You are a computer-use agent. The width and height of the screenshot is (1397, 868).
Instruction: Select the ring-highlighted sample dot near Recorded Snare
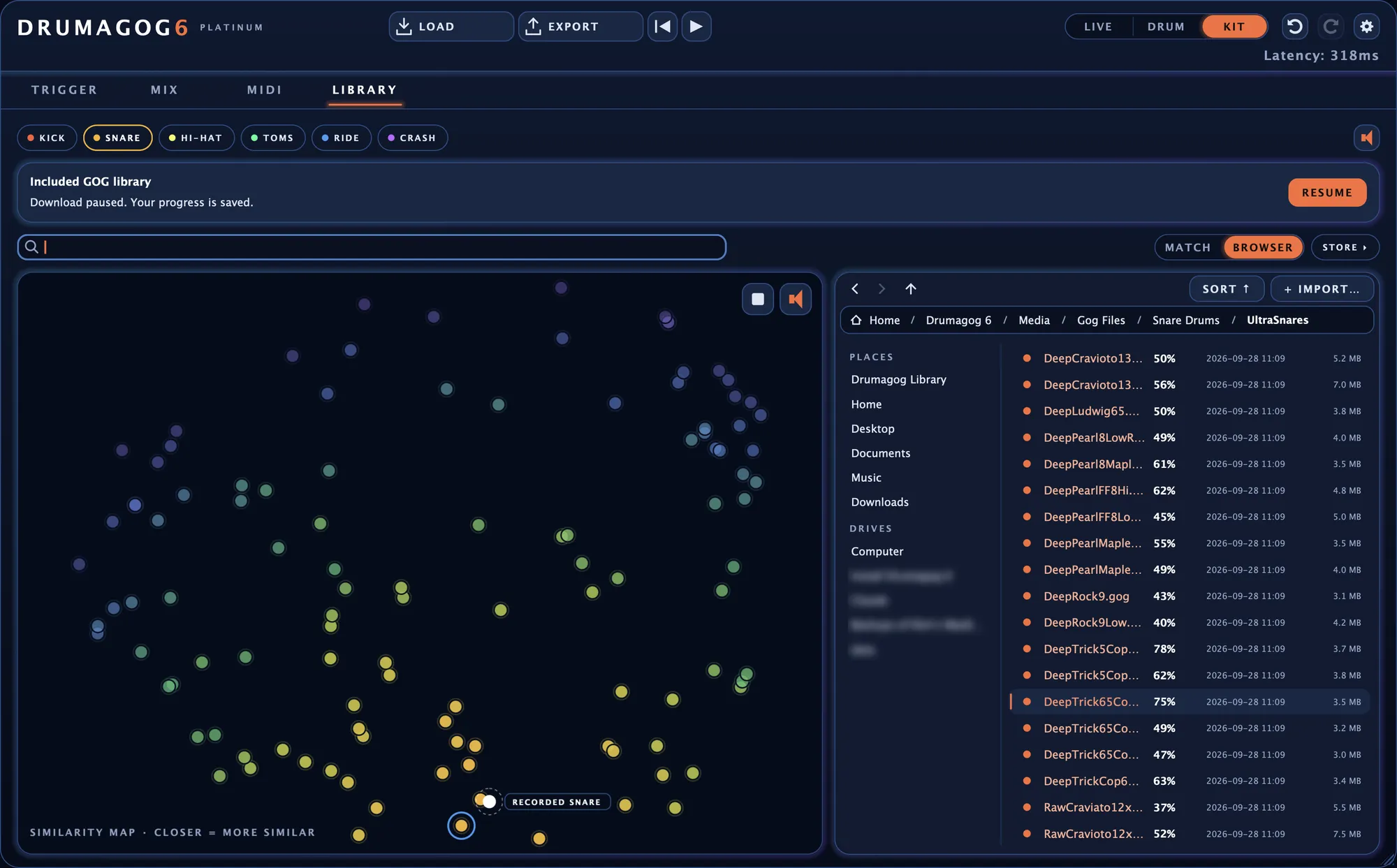[x=461, y=826]
